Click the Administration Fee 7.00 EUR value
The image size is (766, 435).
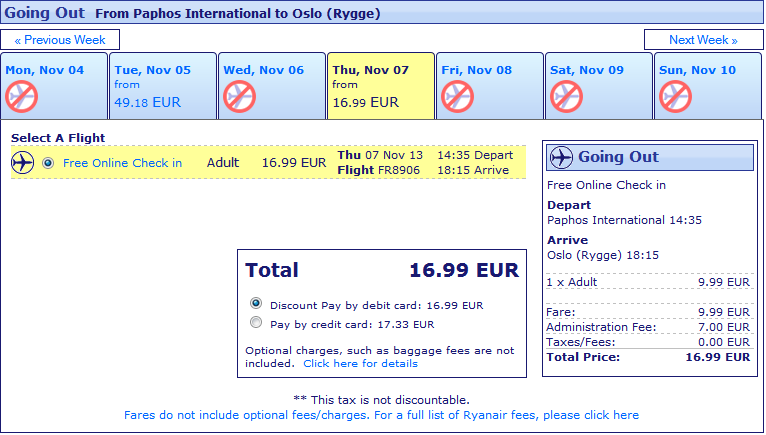point(724,327)
